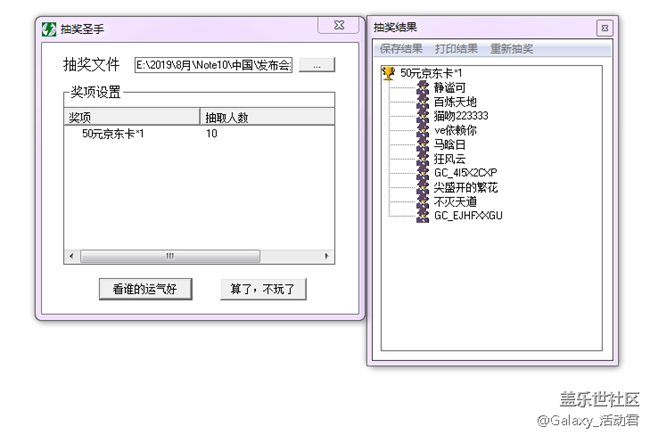Select the 奖项 column header
Screen dimensions: 650x443
point(131,117)
